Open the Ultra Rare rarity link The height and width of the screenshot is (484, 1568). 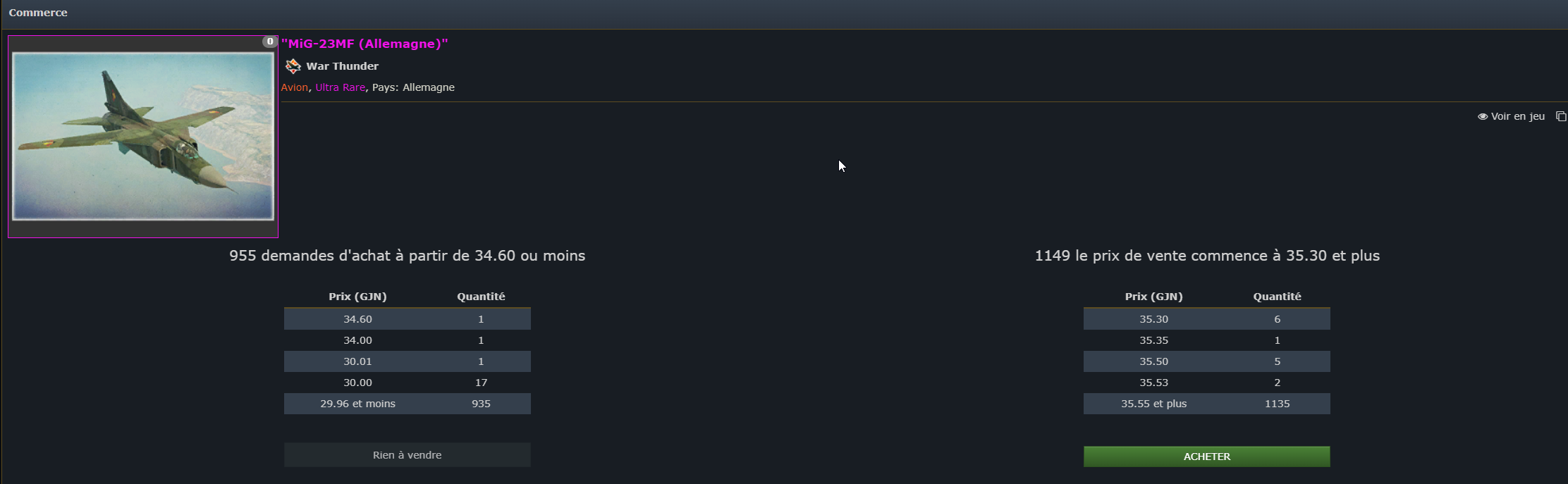(340, 87)
